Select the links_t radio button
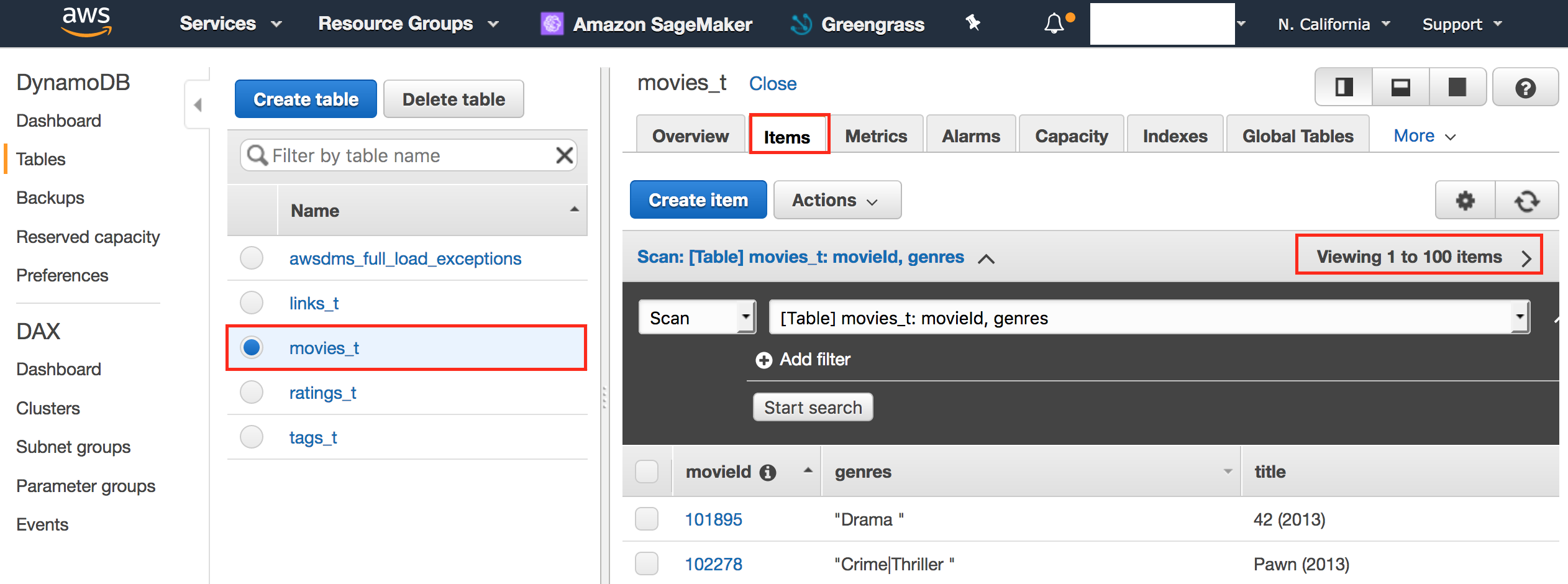 point(252,303)
